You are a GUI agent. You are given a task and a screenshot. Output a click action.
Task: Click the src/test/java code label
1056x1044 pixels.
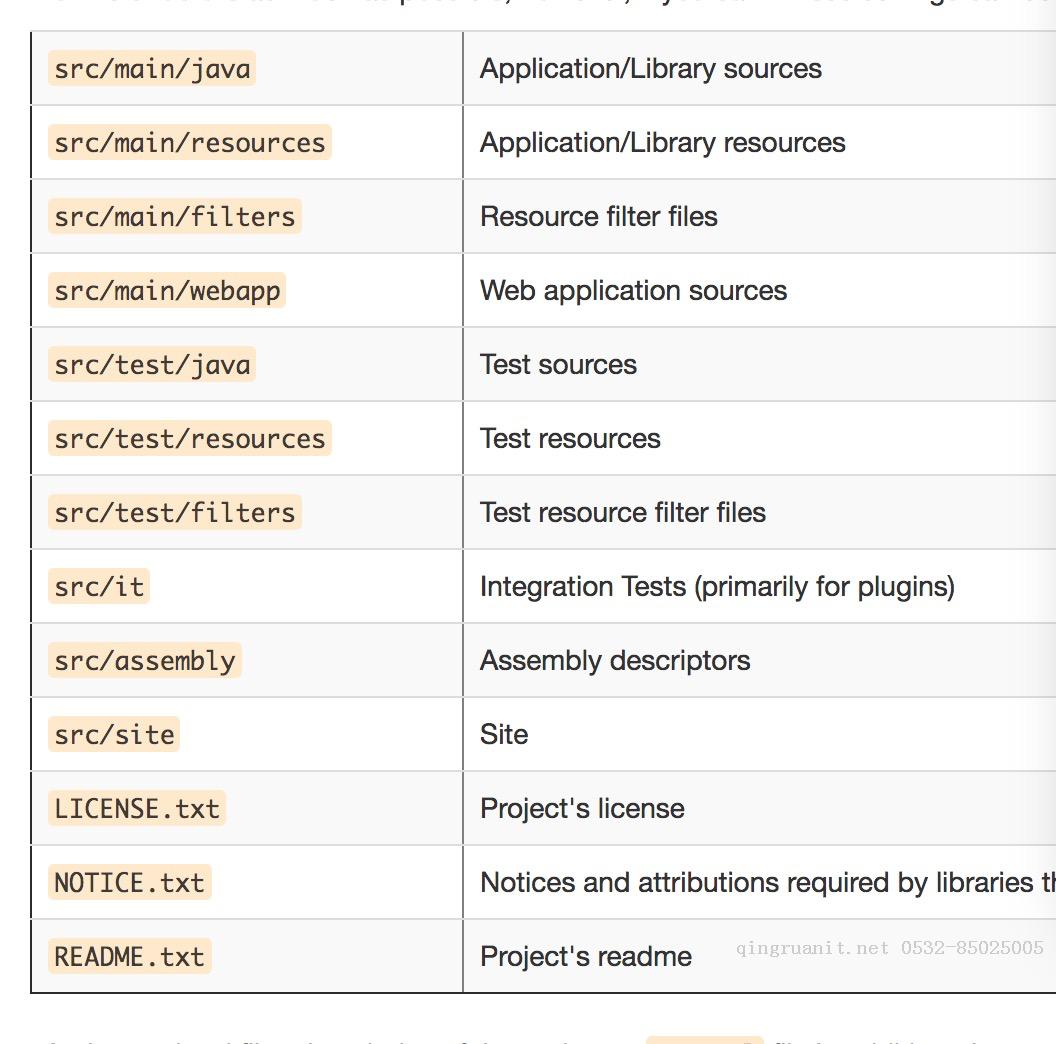tap(152, 365)
